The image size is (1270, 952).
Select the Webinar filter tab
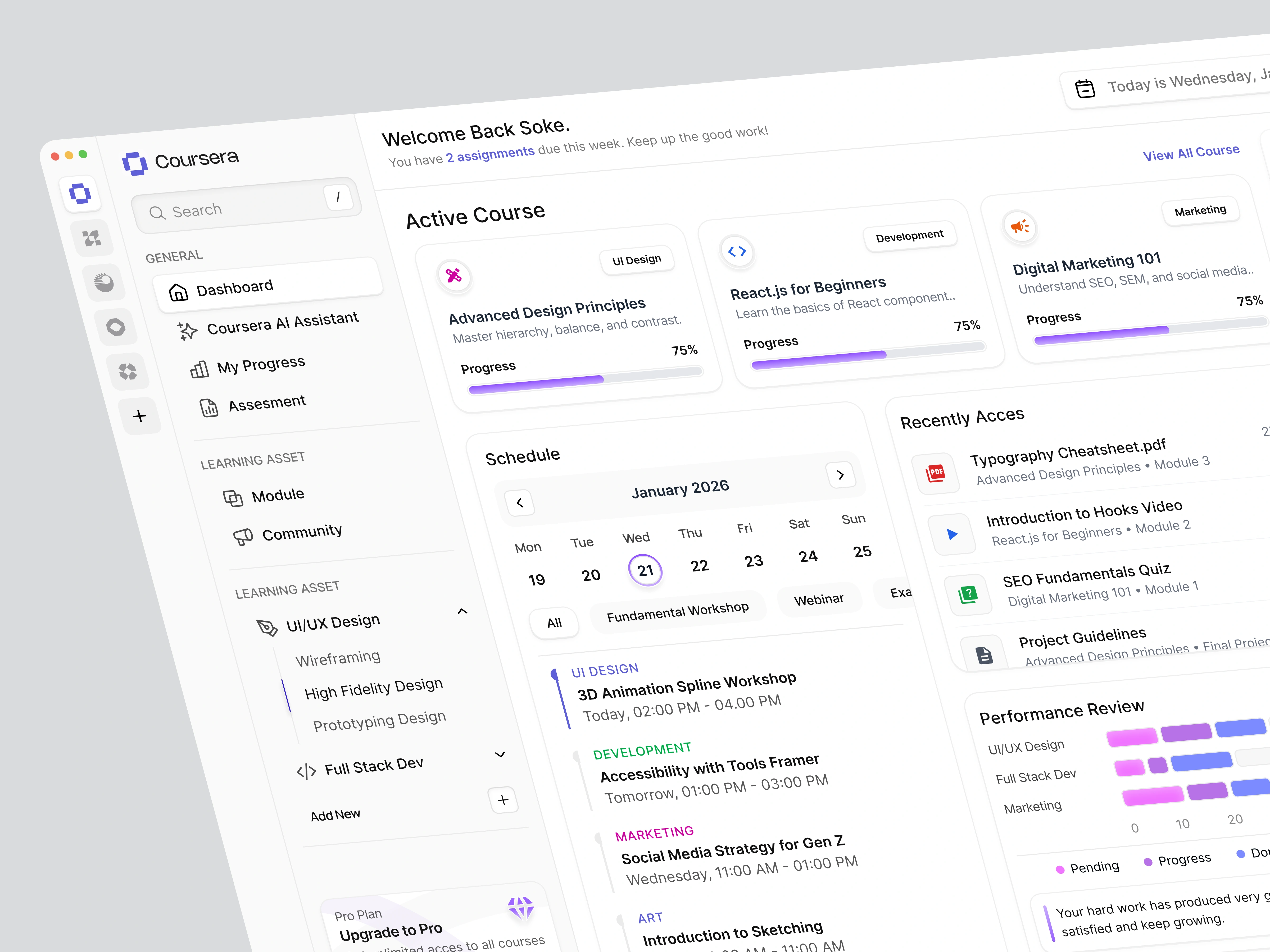[819, 600]
